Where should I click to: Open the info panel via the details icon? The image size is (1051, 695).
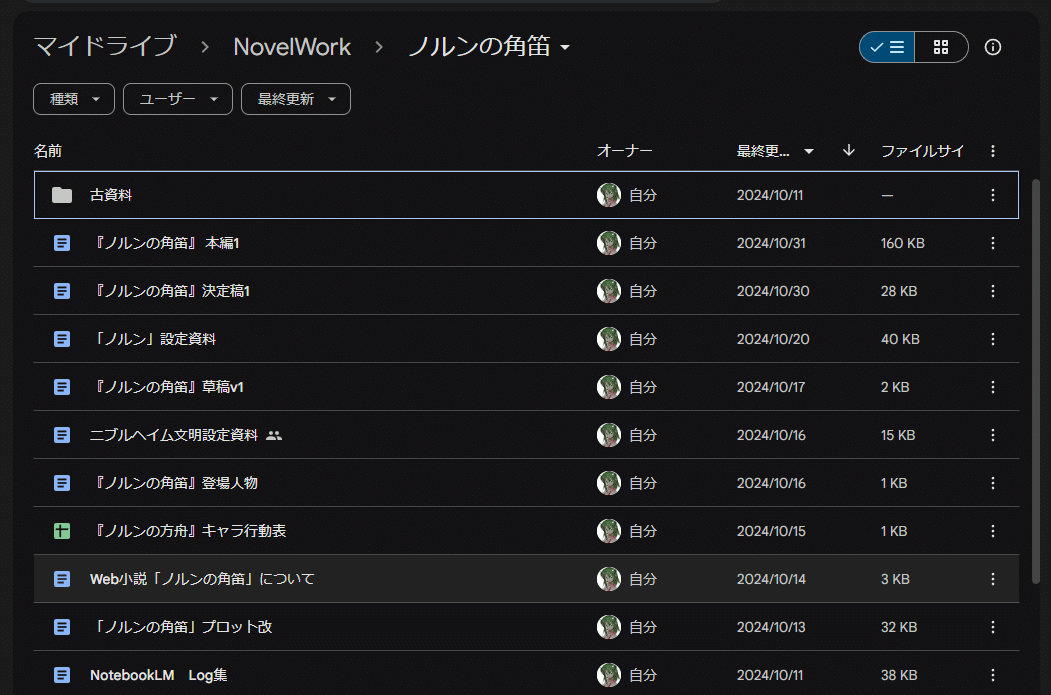click(992, 47)
